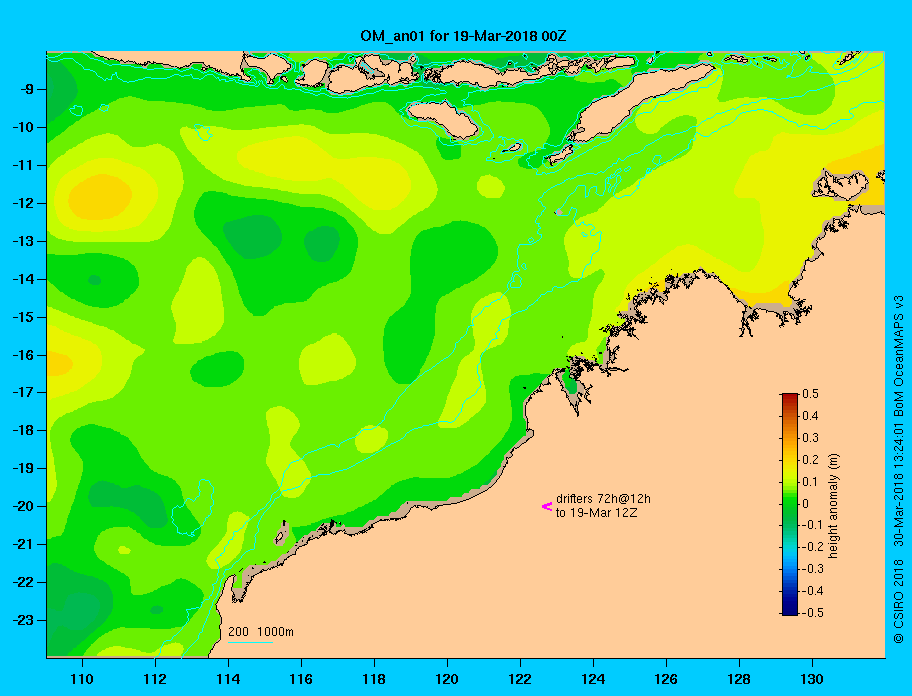Click the latitude axis label "-17"
The width and height of the screenshot is (912, 696).
23,392
